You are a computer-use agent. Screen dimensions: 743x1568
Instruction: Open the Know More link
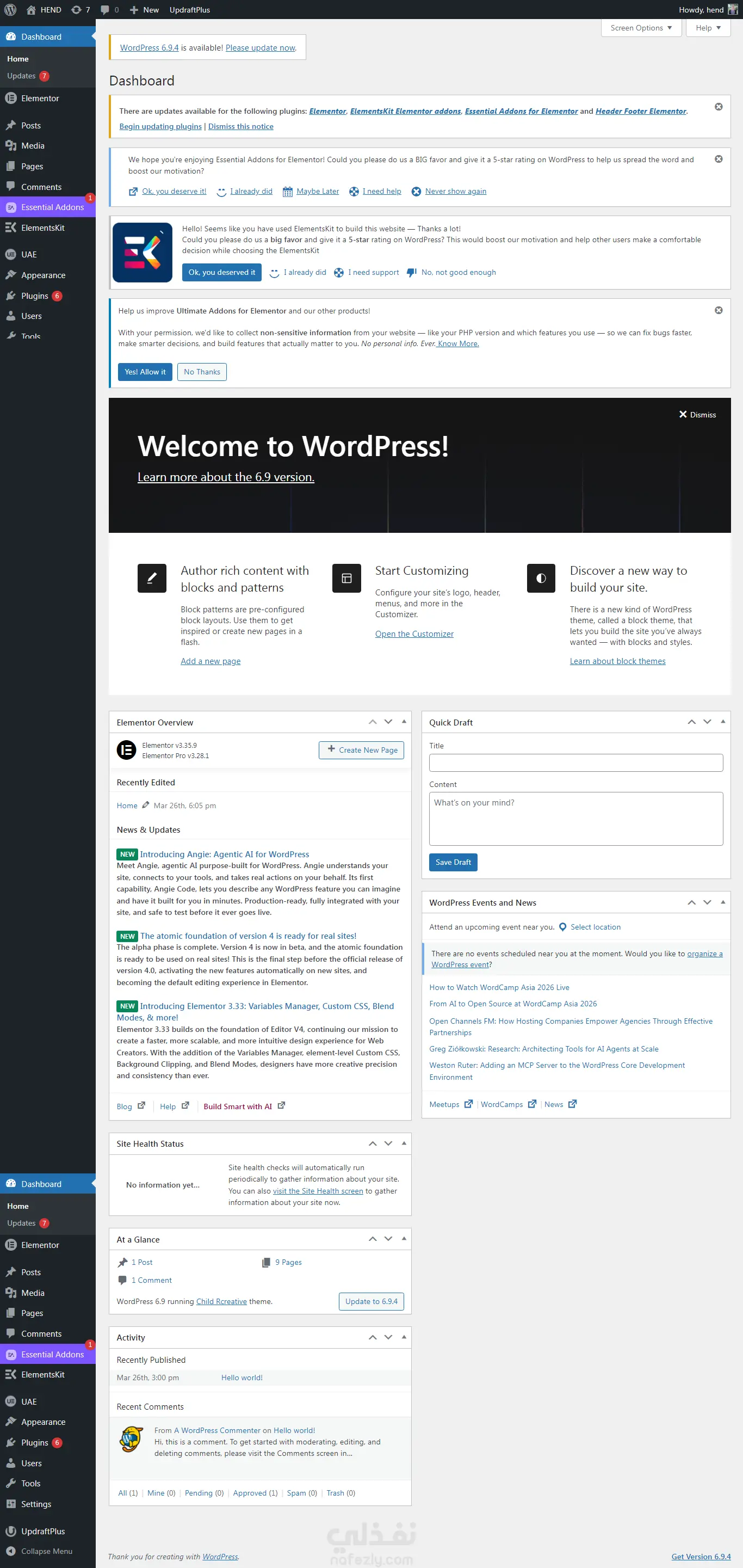click(x=458, y=344)
